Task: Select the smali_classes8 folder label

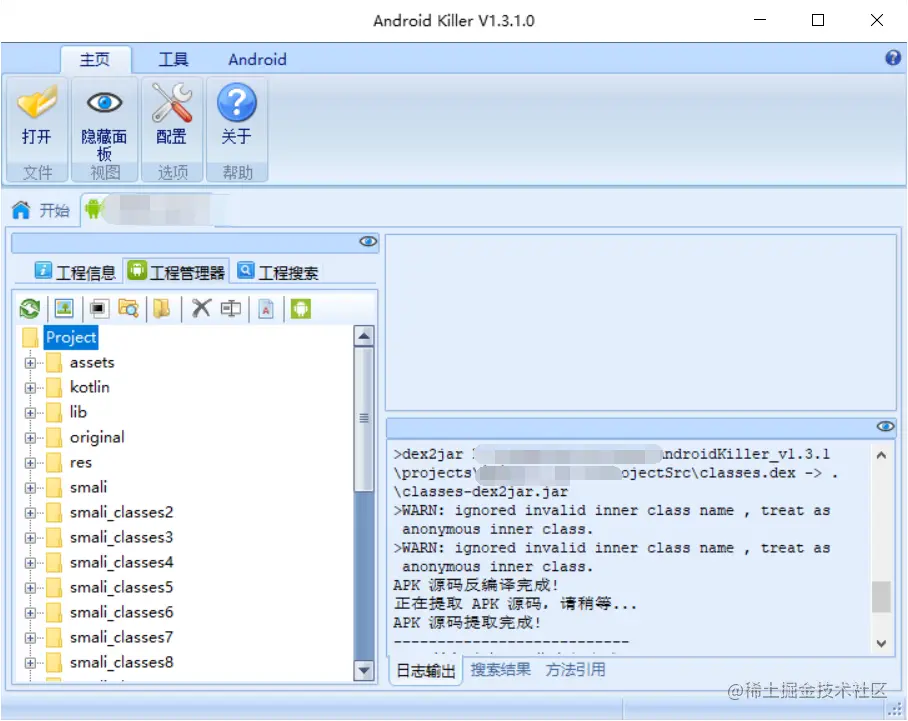Action: click(x=122, y=663)
